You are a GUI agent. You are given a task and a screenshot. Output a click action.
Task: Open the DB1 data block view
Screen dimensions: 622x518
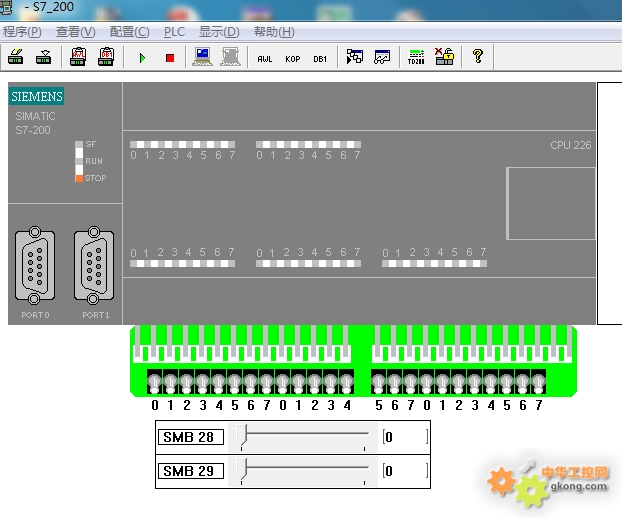pyautogui.click(x=320, y=59)
